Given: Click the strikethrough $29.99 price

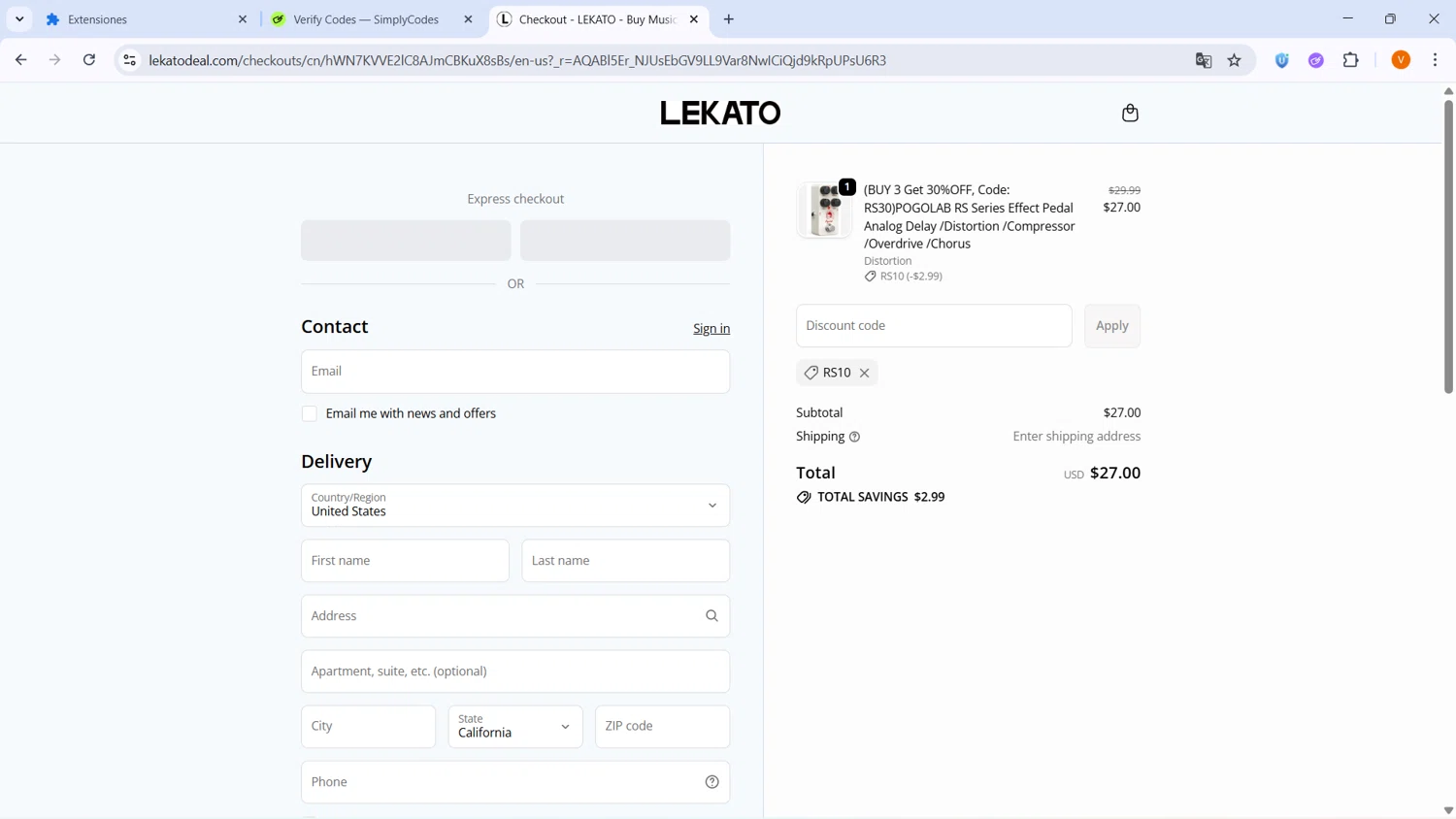Looking at the screenshot, I should click(1124, 190).
